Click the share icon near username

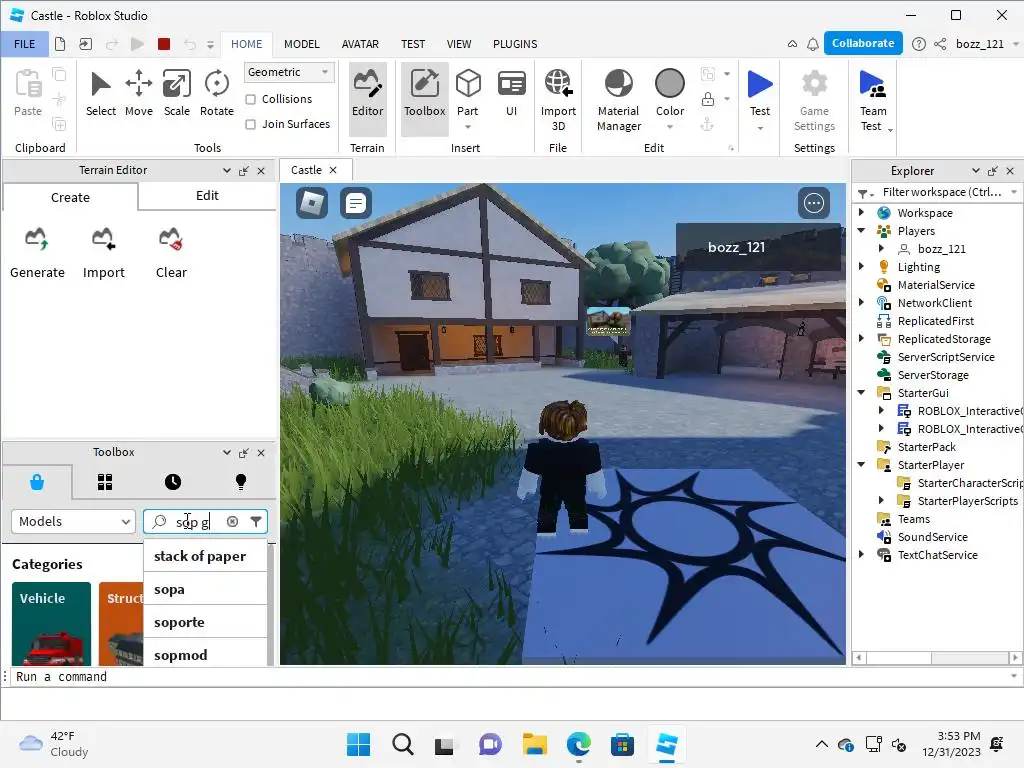coord(940,44)
